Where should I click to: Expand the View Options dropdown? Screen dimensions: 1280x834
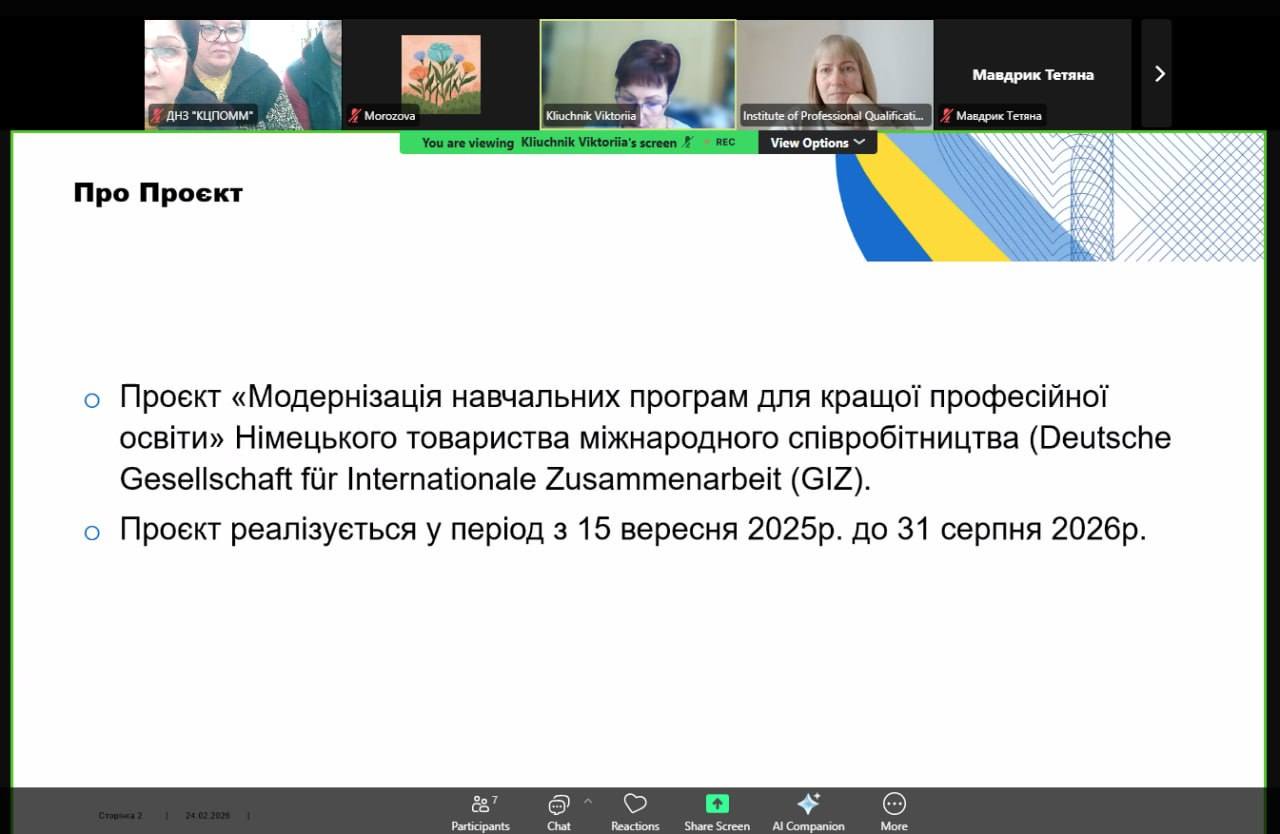pos(817,143)
